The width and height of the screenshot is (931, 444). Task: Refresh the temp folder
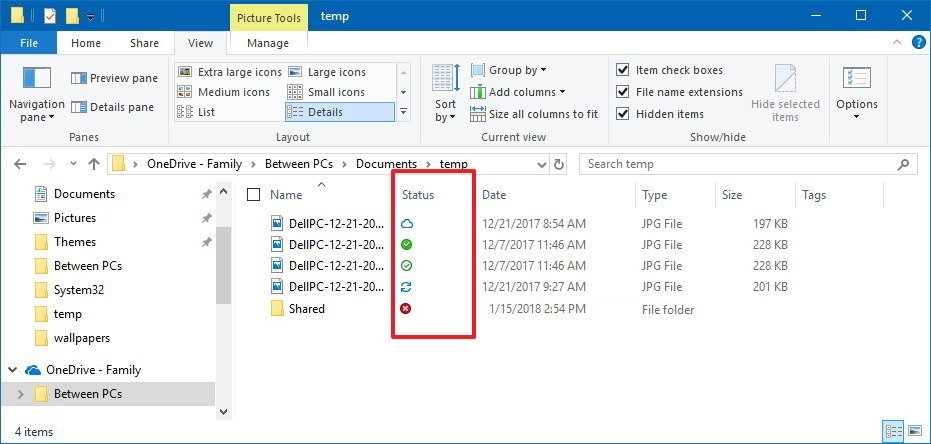(x=559, y=164)
